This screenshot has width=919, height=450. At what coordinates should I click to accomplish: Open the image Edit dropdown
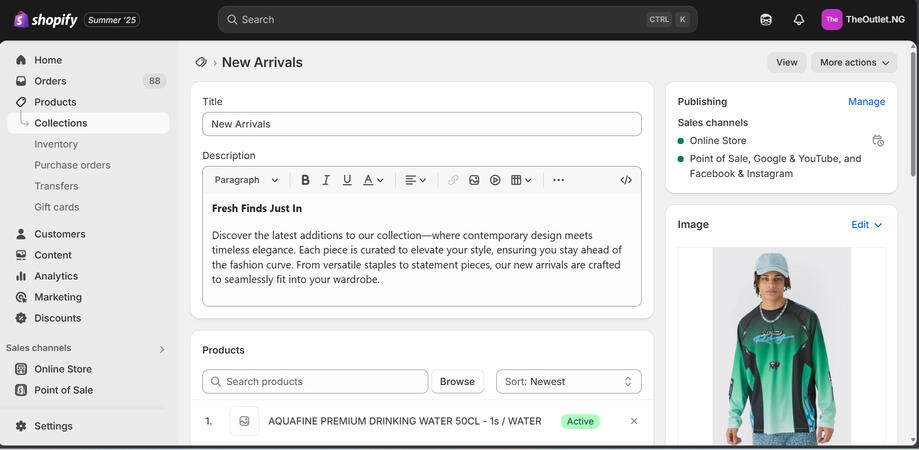(867, 225)
